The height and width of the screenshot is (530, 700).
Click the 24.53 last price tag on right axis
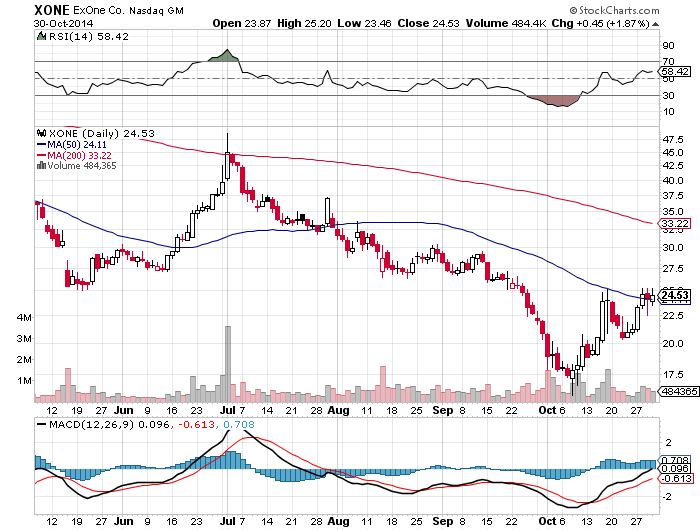point(675,295)
